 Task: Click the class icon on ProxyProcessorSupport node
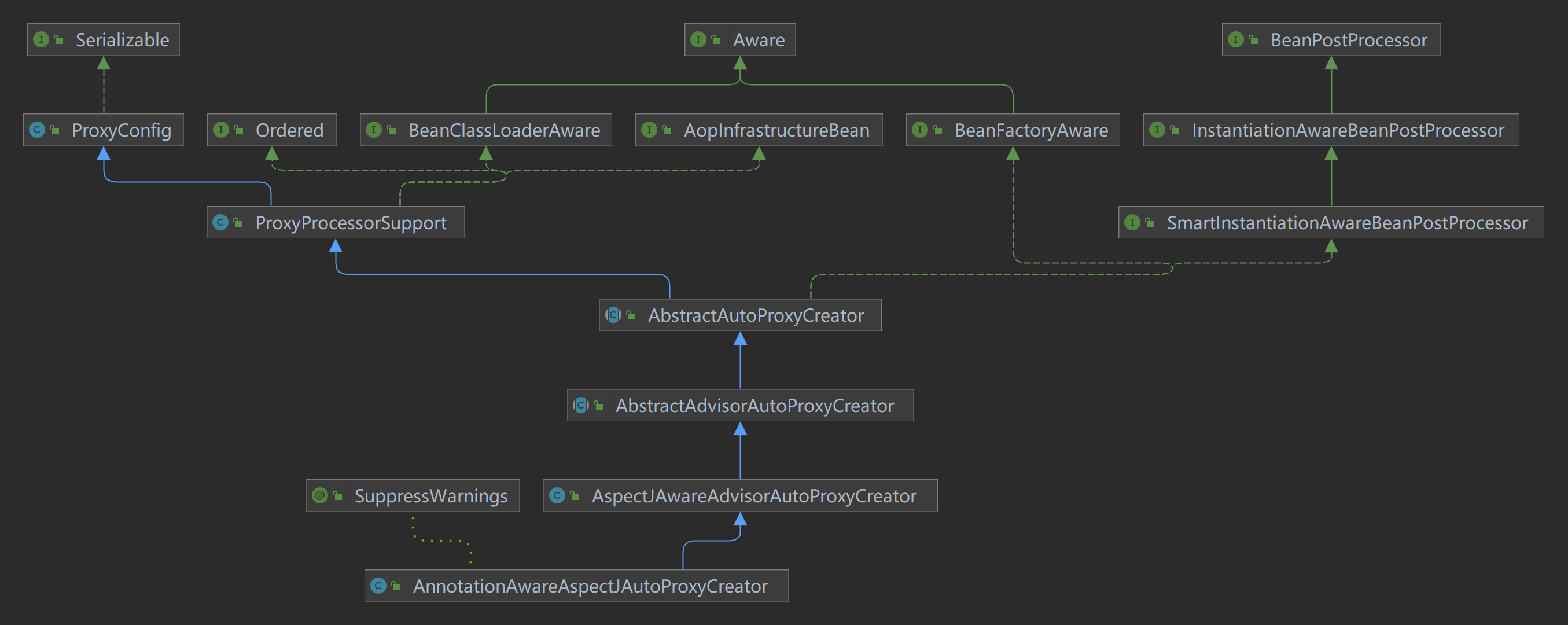[220, 222]
